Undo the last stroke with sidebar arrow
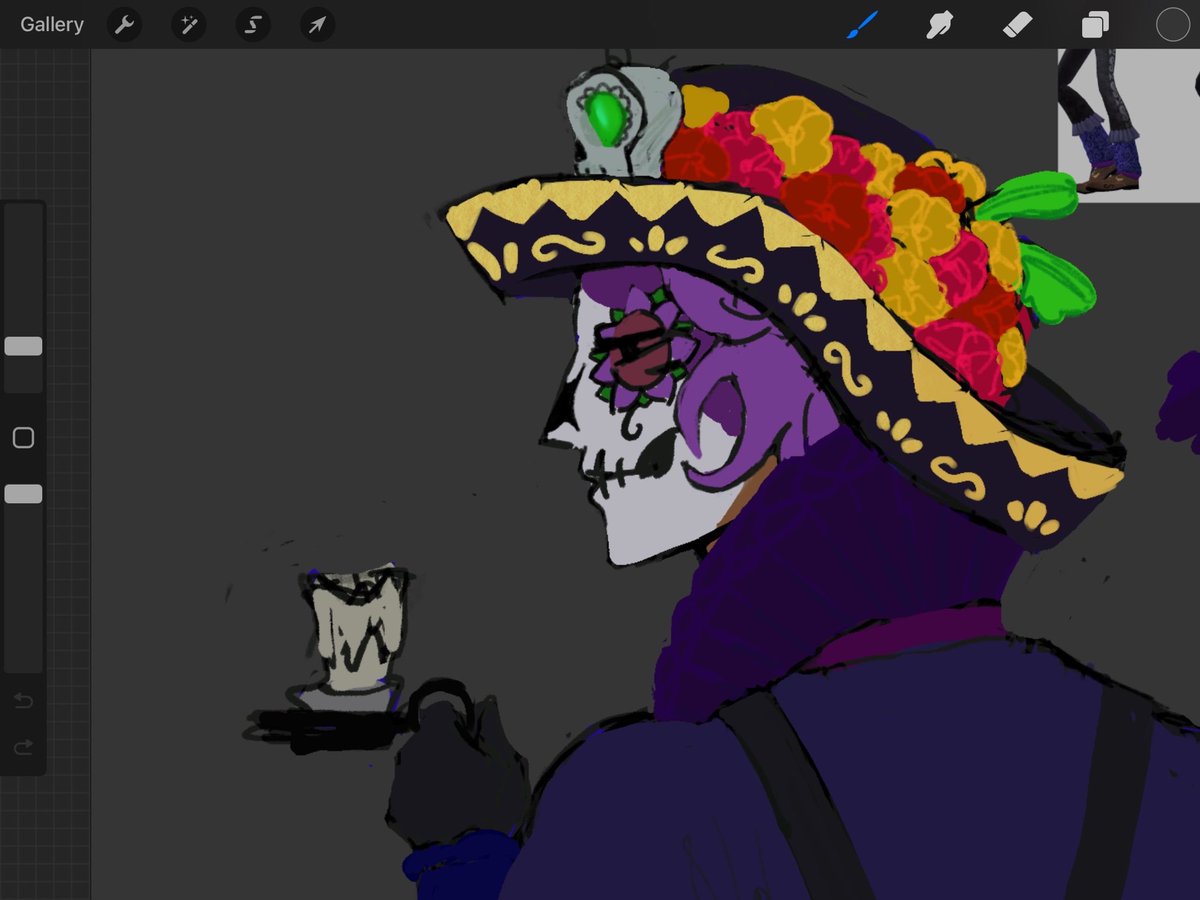 [x=23, y=701]
